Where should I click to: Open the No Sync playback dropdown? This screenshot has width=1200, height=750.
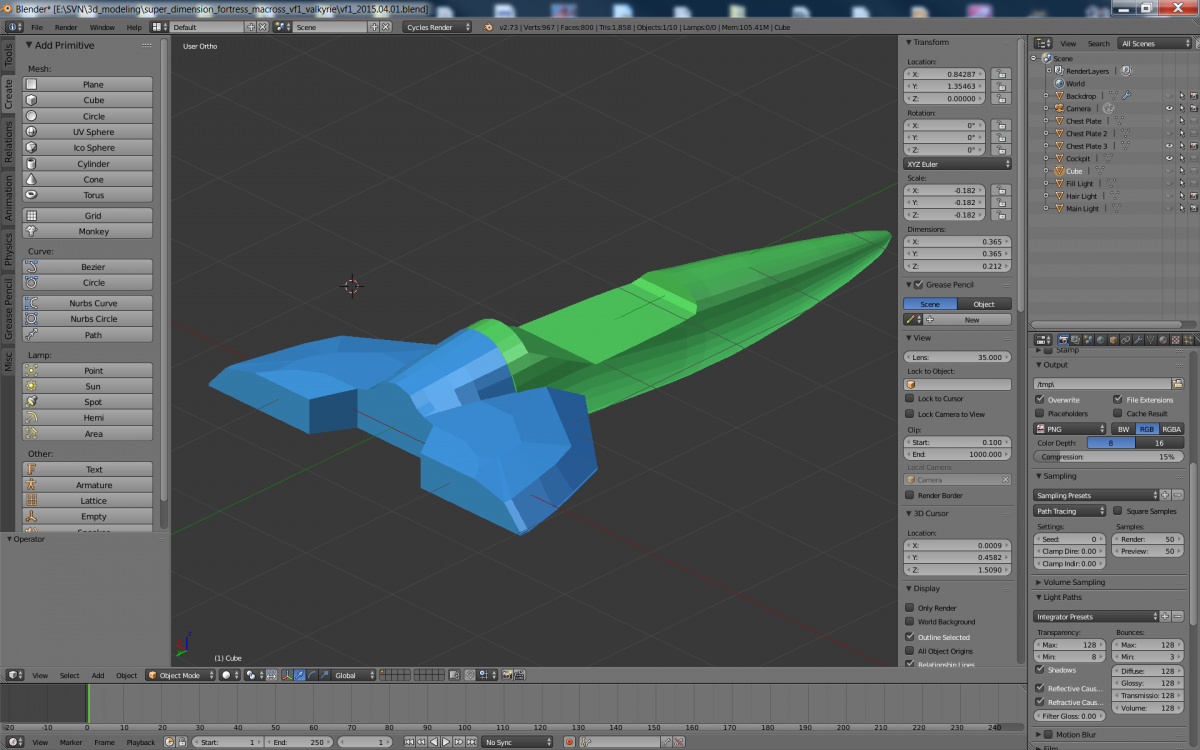pos(518,742)
